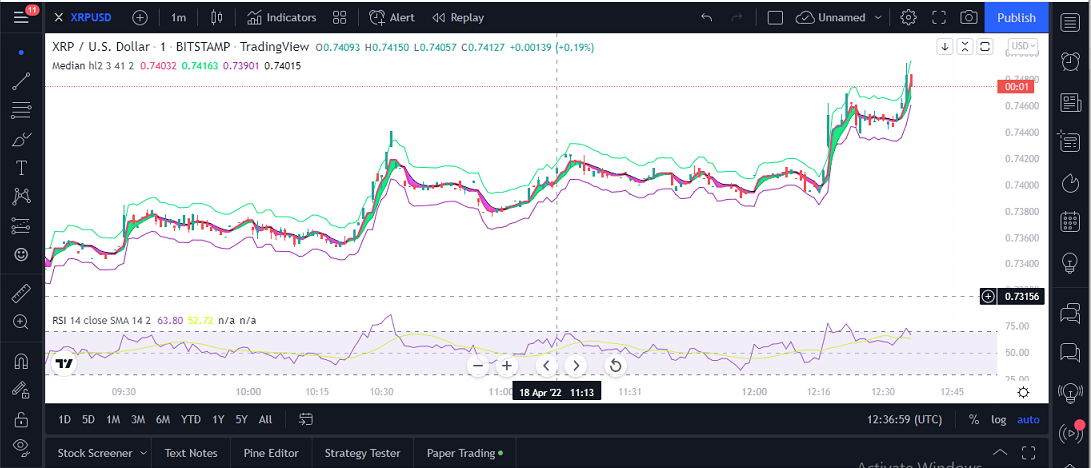Select the All time range
The height and width of the screenshot is (468, 1091).
point(265,419)
